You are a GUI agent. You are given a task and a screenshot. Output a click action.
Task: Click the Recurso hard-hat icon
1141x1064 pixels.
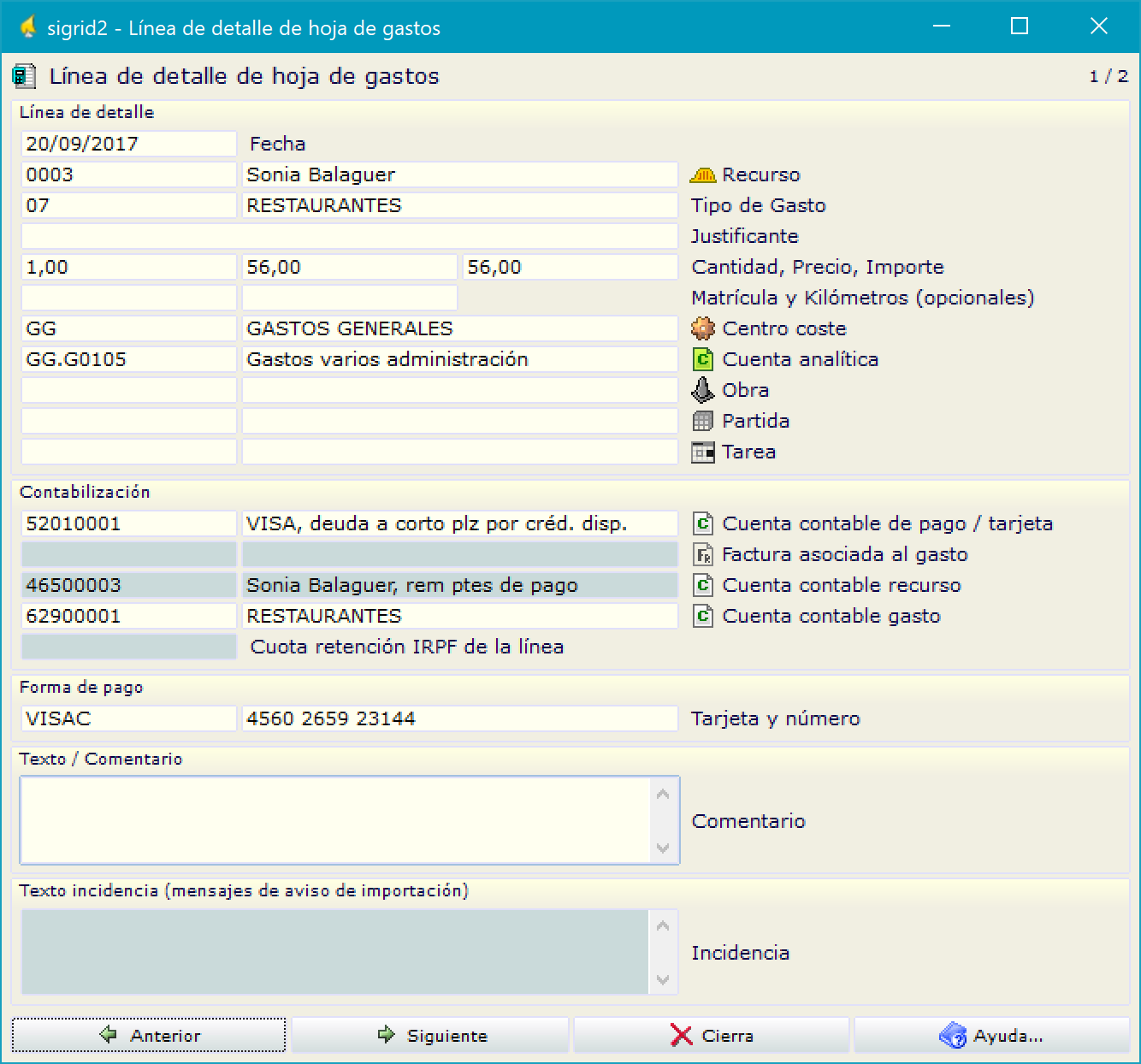tap(702, 174)
